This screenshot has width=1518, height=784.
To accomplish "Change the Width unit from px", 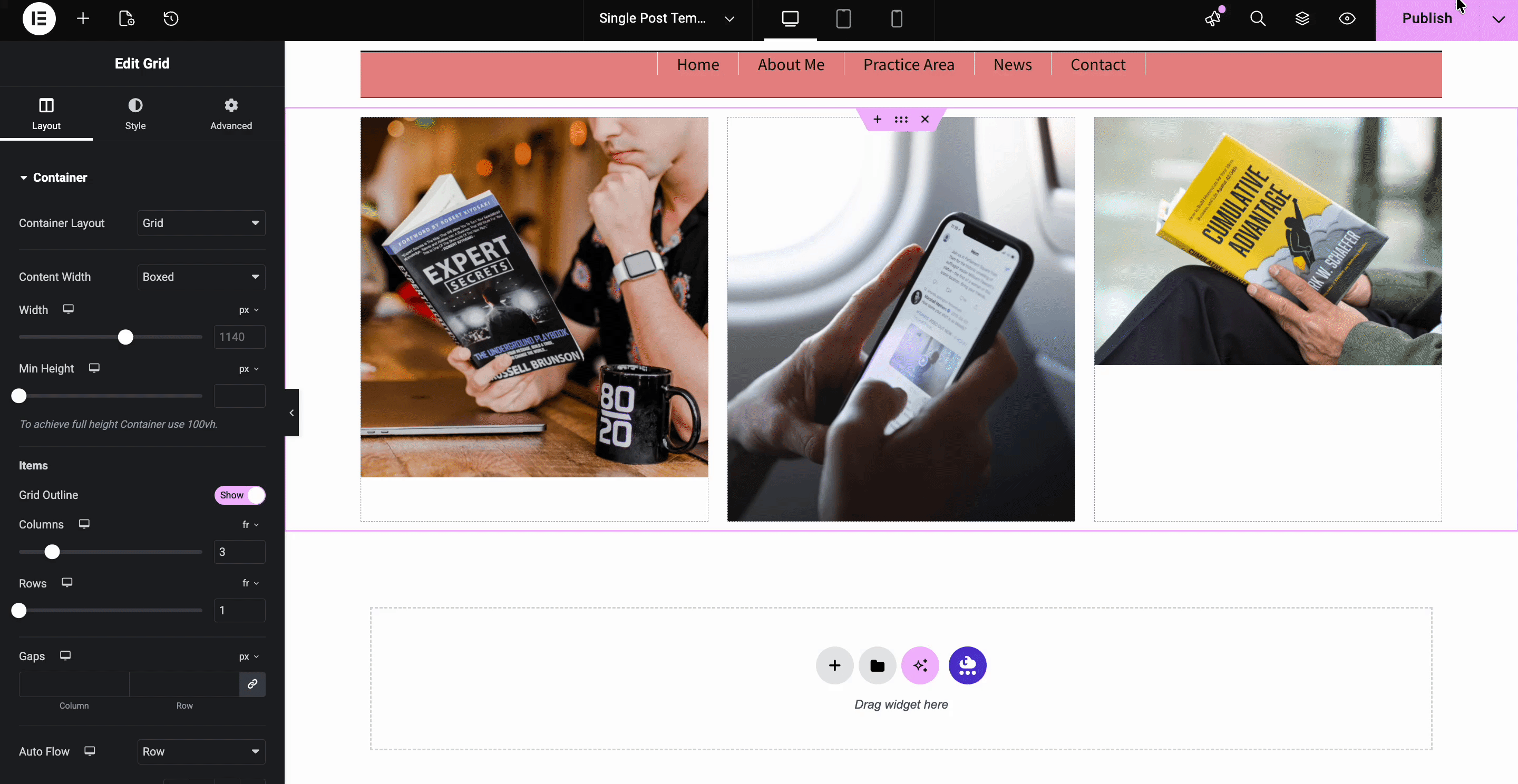I will click(249, 310).
